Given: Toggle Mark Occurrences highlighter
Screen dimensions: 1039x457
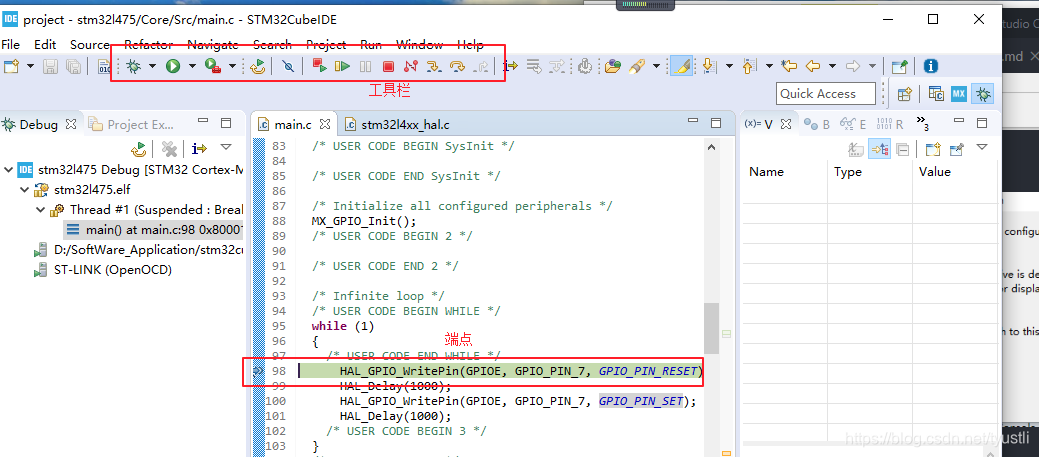Looking at the screenshot, I should click(681, 66).
